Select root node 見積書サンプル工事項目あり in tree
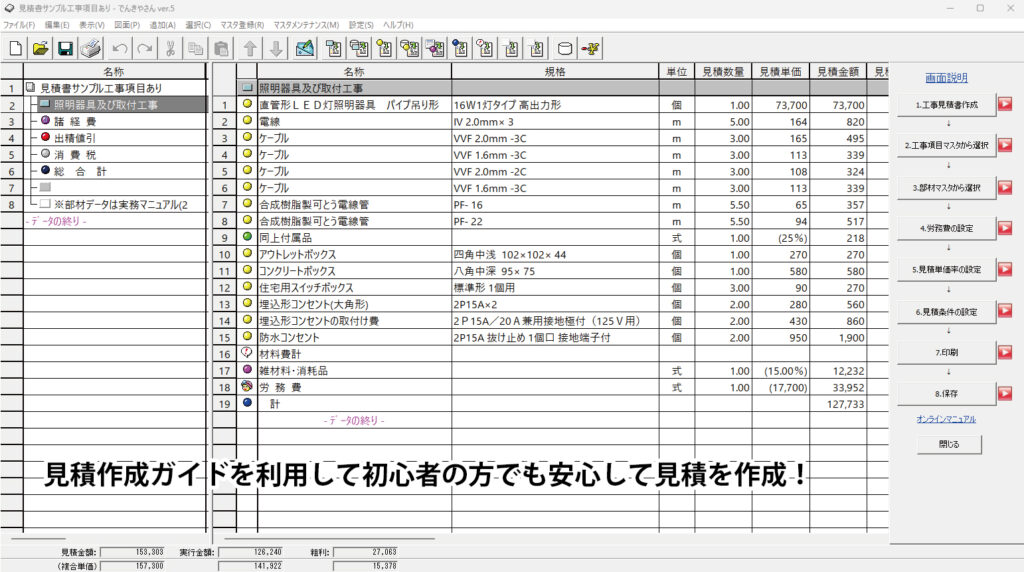This screenshot has width=1024, height=572. click(x=101, y=87)
